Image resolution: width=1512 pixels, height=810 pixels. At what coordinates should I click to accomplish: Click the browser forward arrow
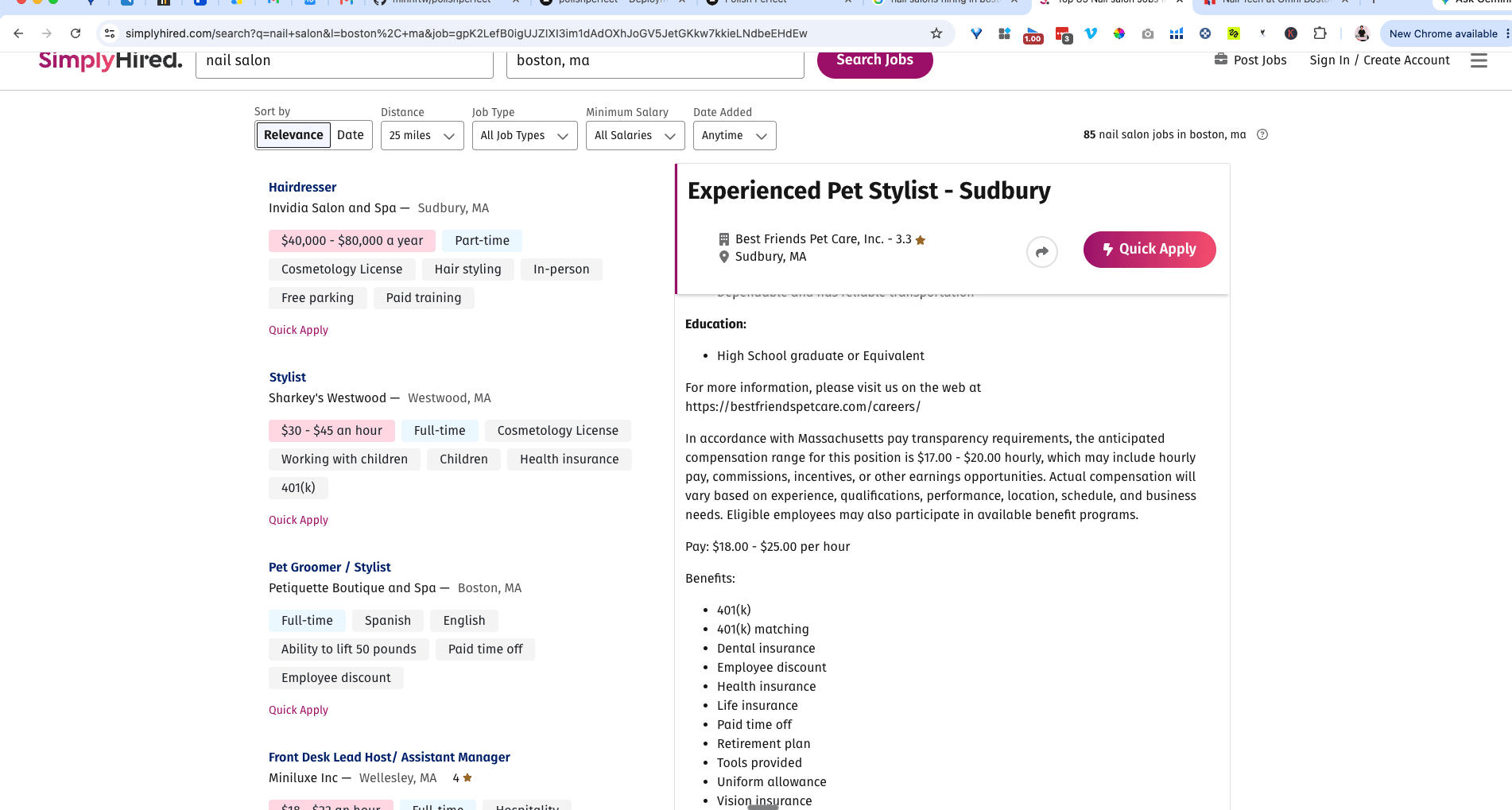(47, 33)
